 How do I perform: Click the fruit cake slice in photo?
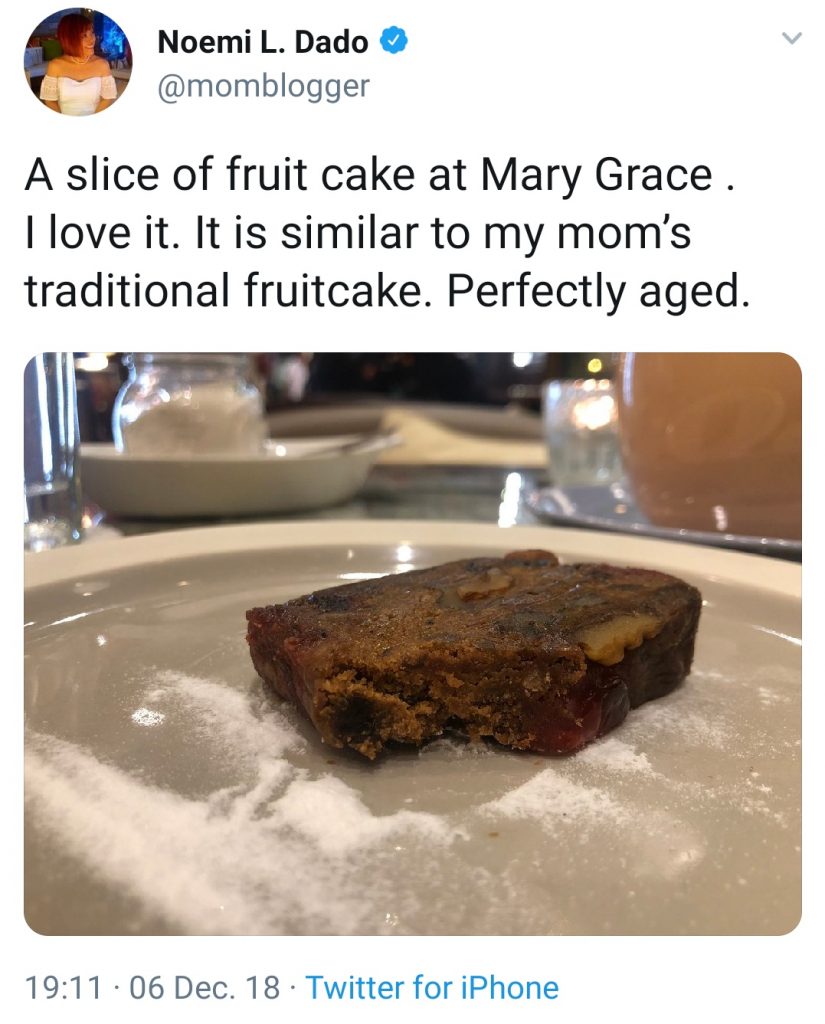point(470,650)
